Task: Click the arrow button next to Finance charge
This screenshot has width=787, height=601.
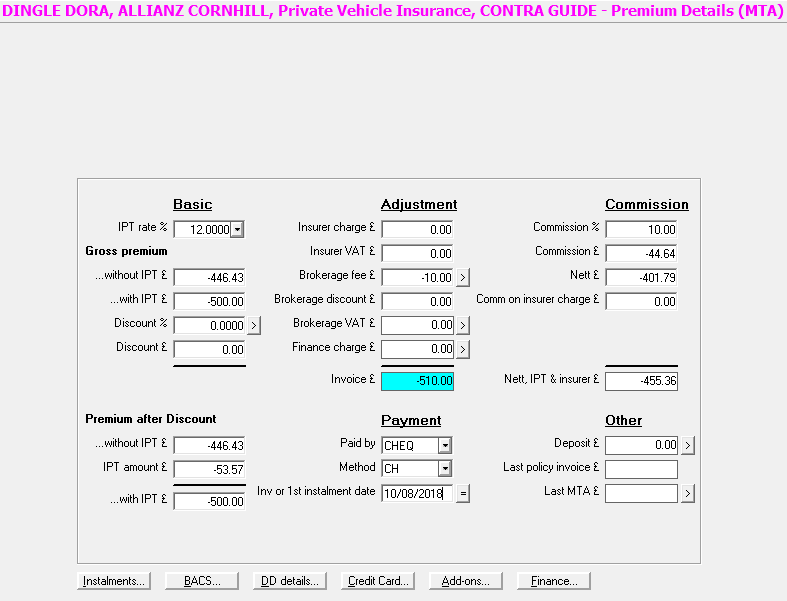Action: [x=463, y=349]
